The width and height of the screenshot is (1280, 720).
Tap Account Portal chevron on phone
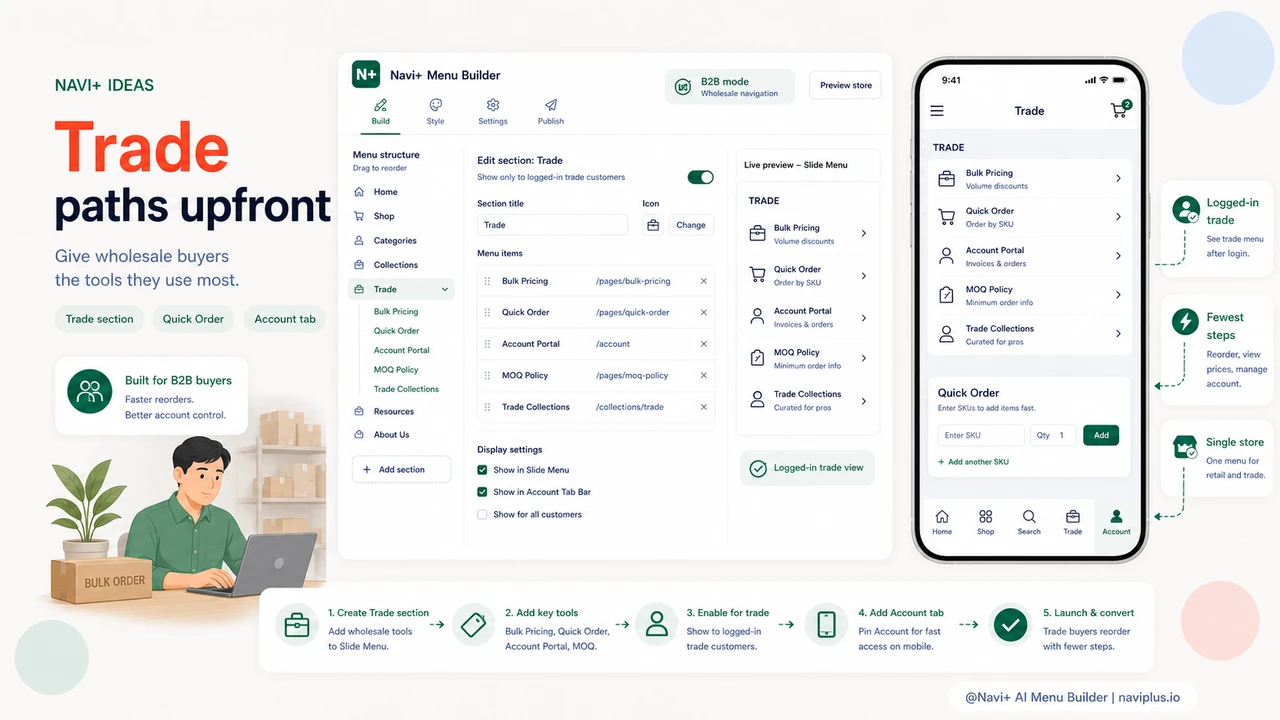tap(1118, 256)
